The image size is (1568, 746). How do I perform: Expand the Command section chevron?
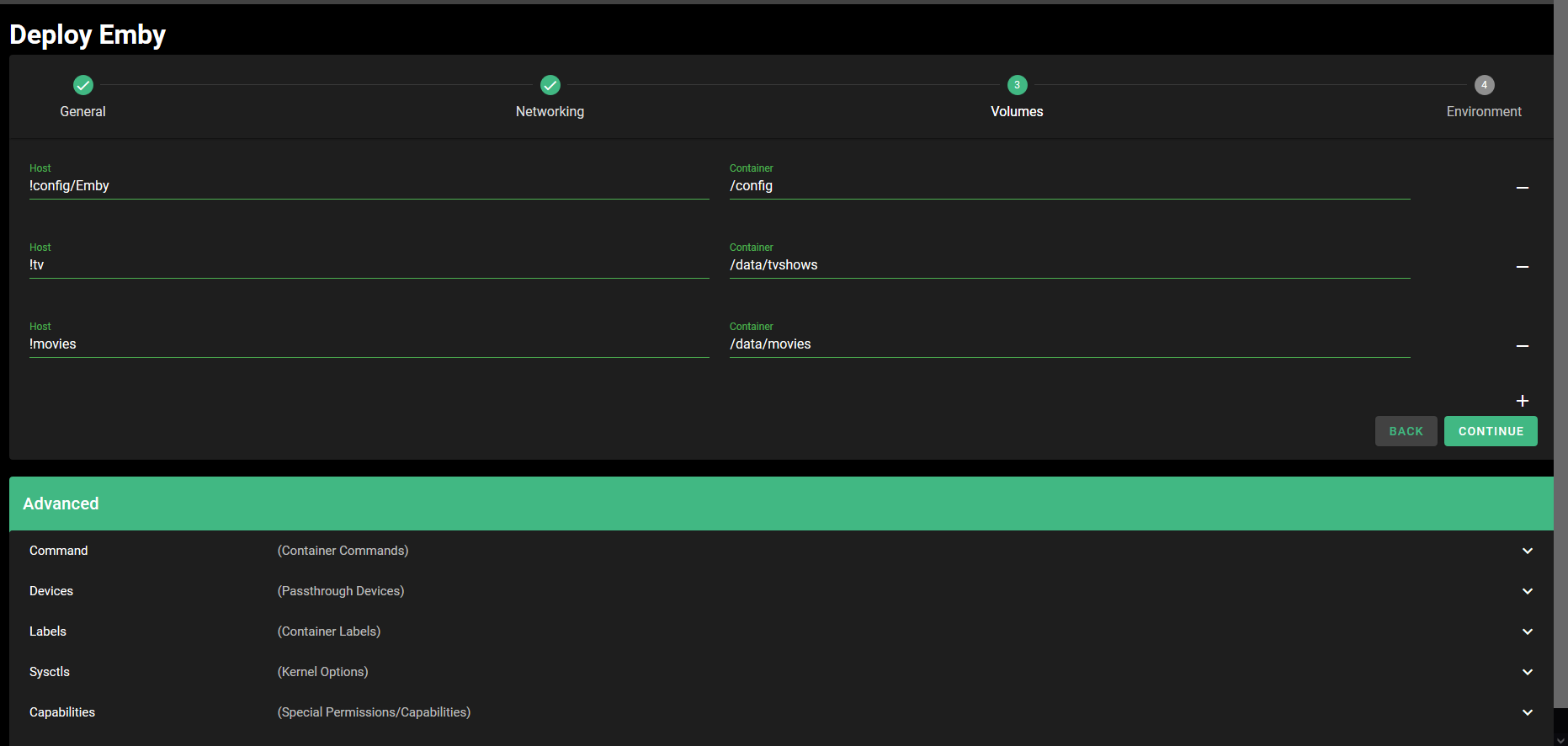(x=1527, y=551)
